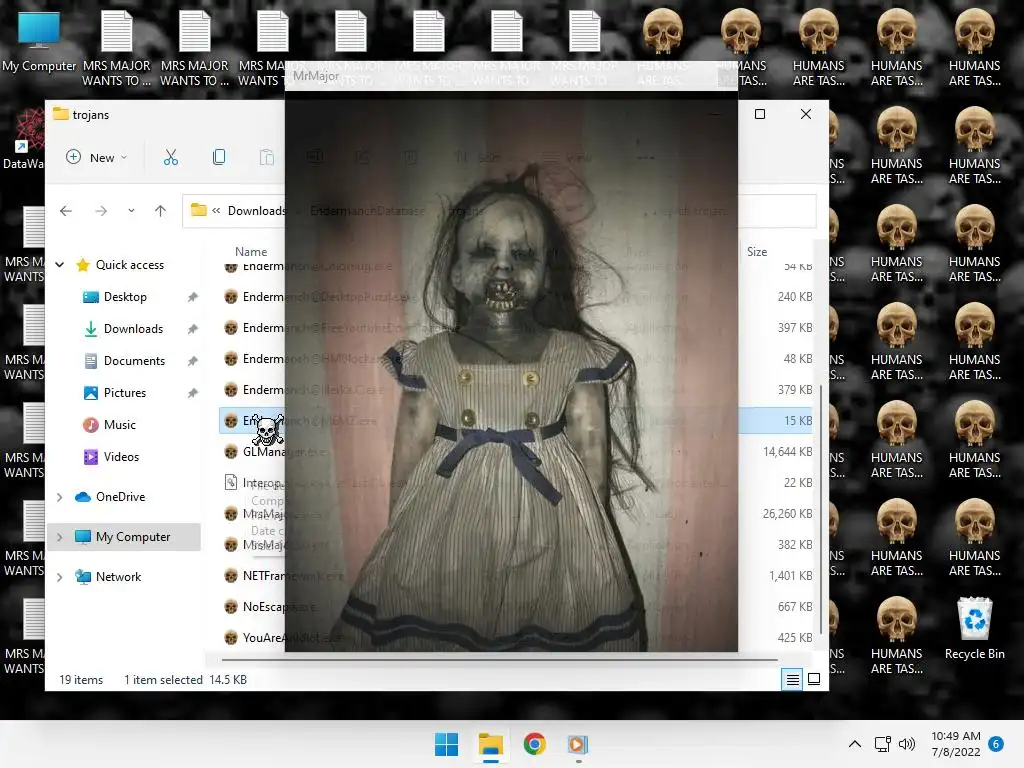Launch Google Chrome from the taskbar

point(534,744)
